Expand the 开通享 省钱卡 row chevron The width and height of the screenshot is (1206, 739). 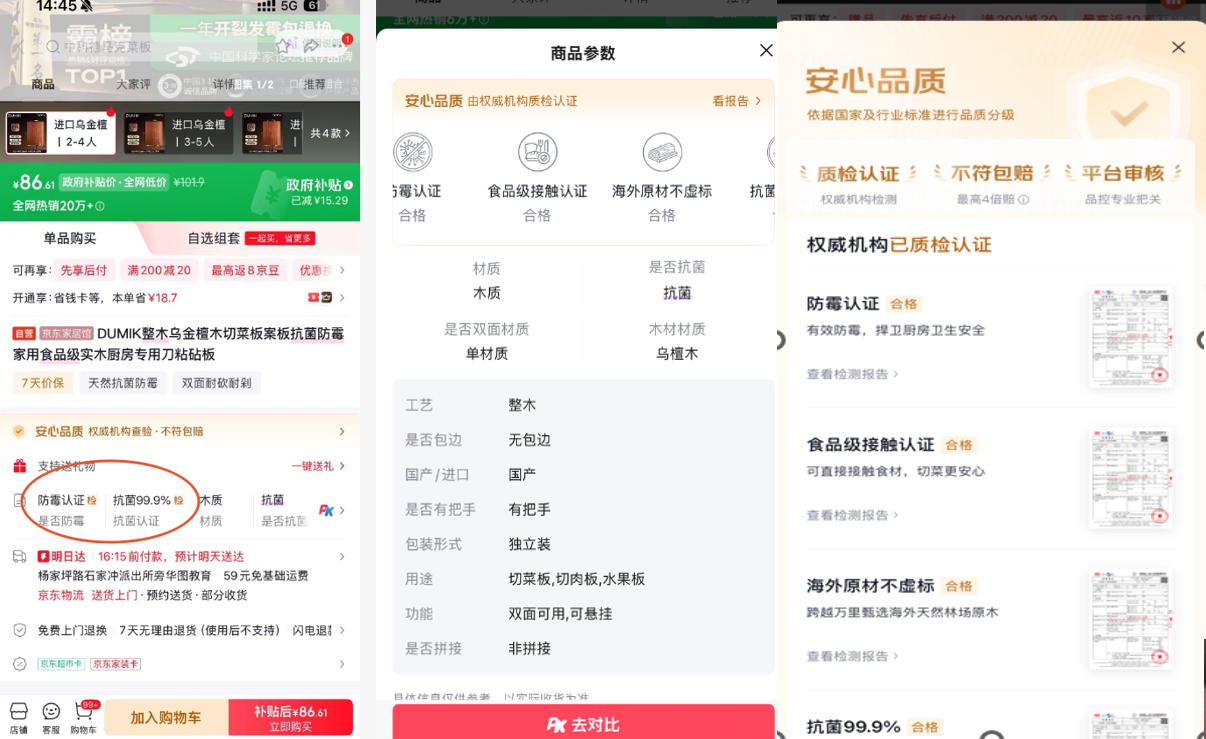(x=342, y=297)
